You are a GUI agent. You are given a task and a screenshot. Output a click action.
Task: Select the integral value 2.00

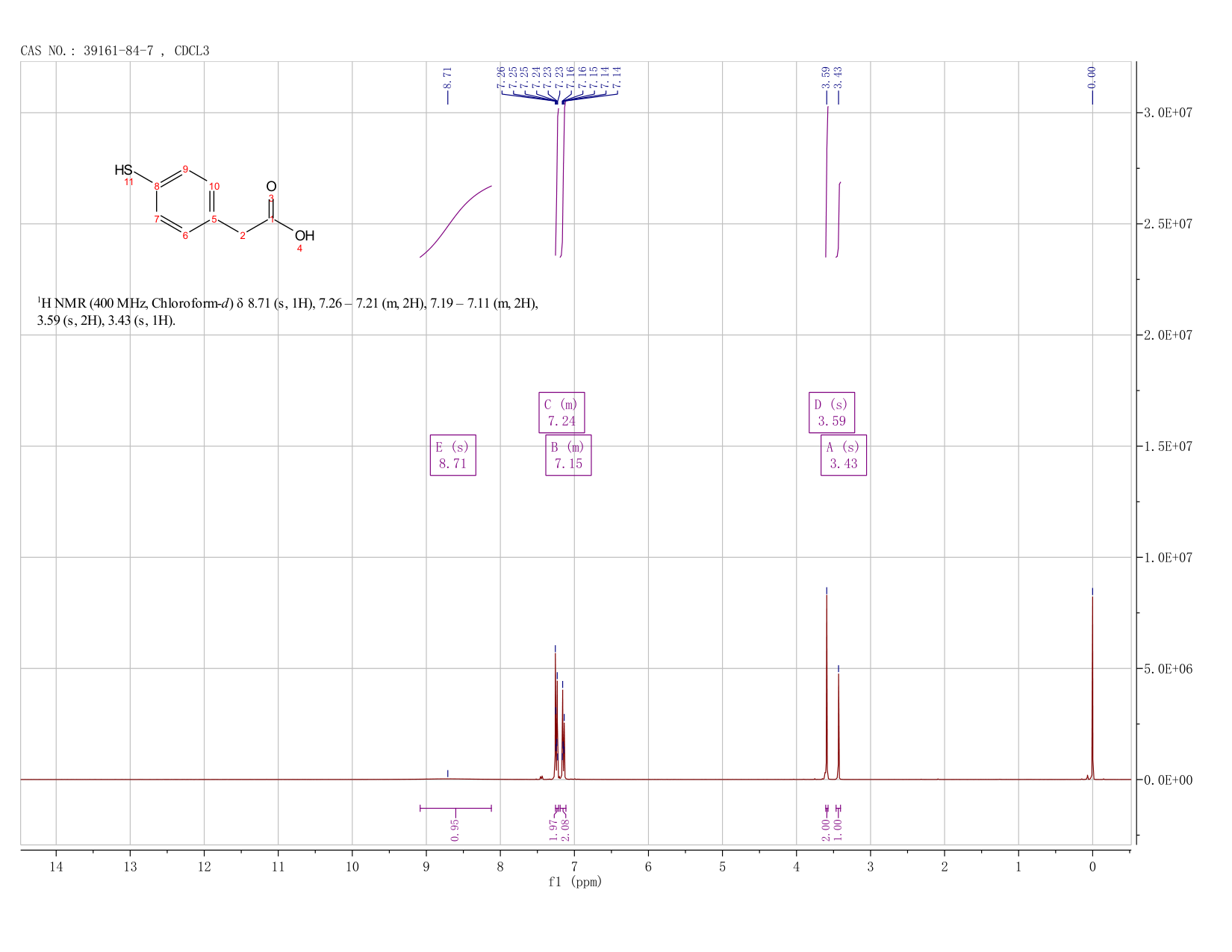826,829
